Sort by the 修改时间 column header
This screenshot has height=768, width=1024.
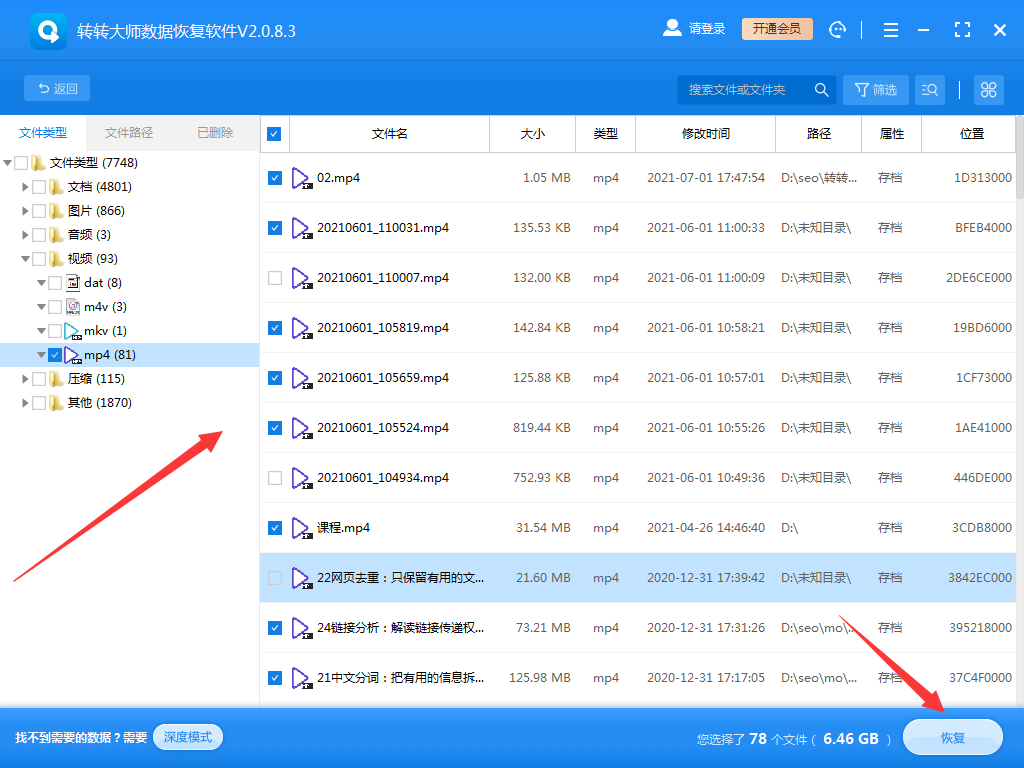705,134
